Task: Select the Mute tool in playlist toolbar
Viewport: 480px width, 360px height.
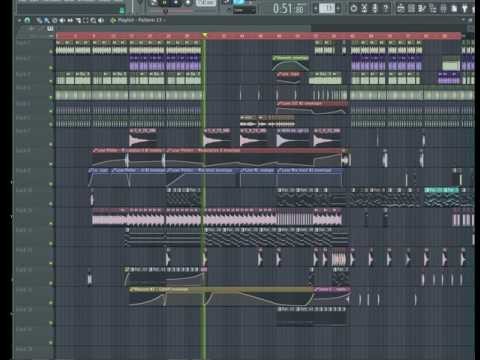Action: tap(62, 21)
